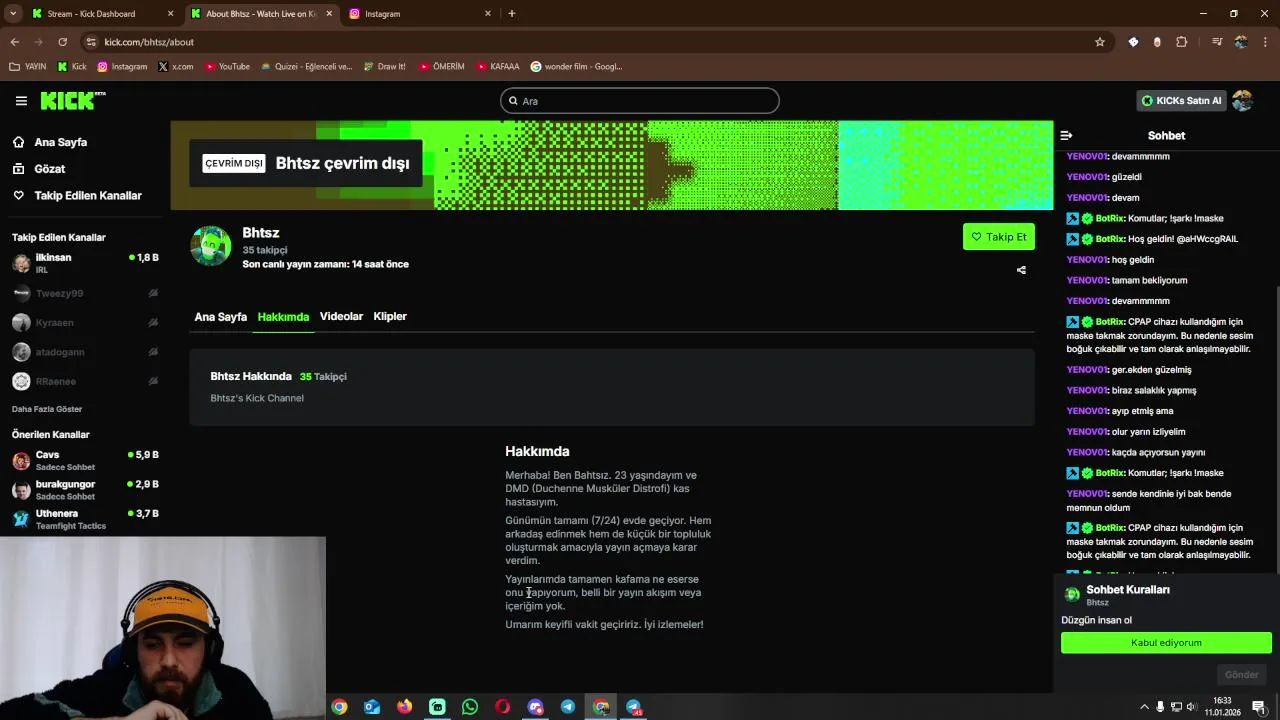Click the KICK logo
The width and height of the screenshot is (1280, 720).
point(72,100)
